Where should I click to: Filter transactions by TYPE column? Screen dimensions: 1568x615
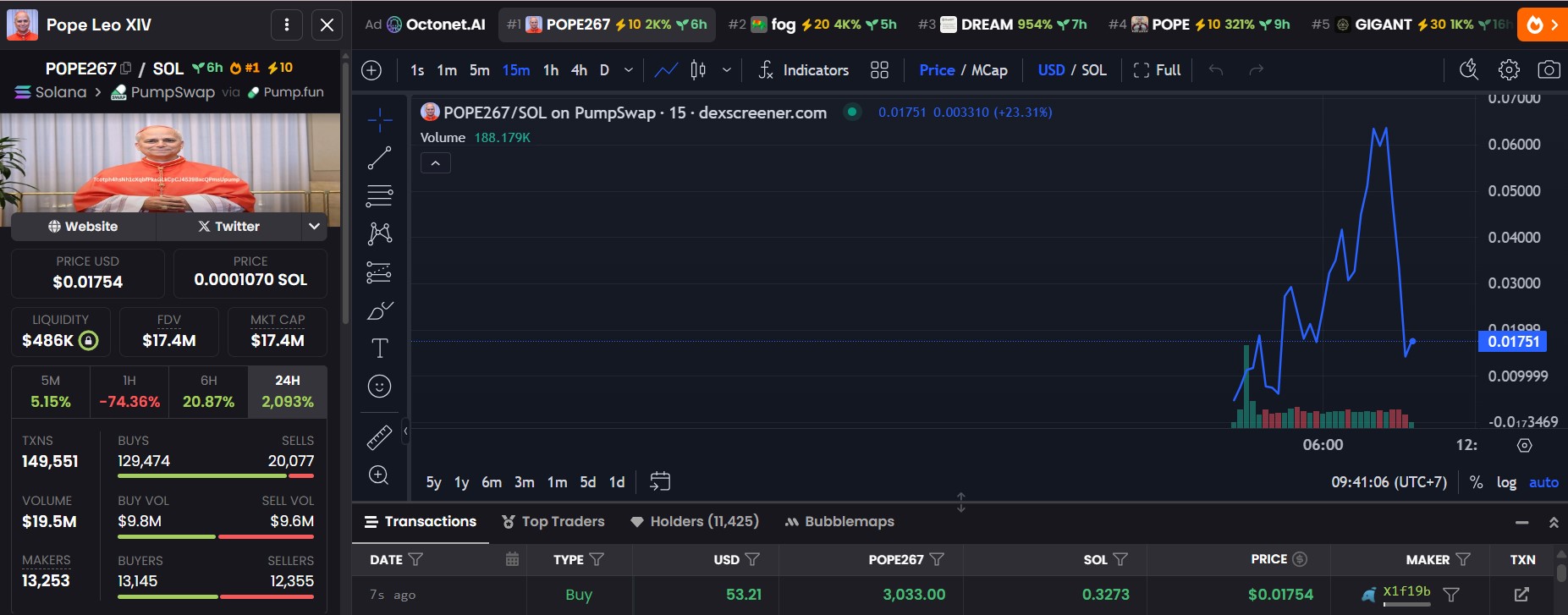(x=597, y=559)
